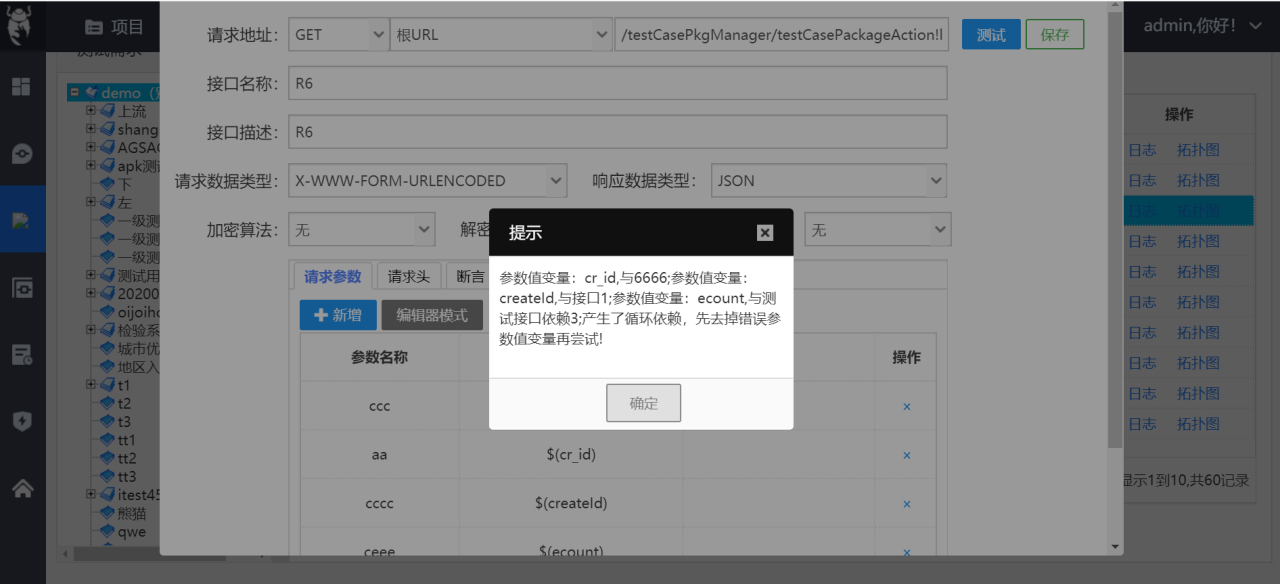Confirm the dialog with 确定

[x=643, y=403]
